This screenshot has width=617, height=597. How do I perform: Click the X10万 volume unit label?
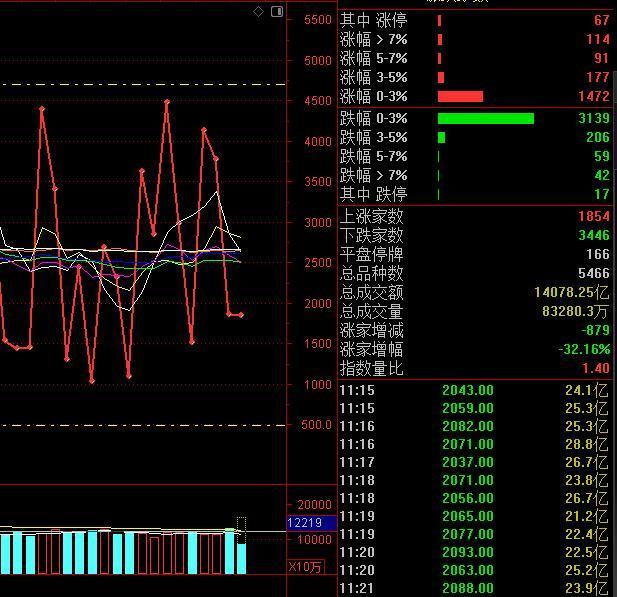pyautogui.click(x=306, y=567)
